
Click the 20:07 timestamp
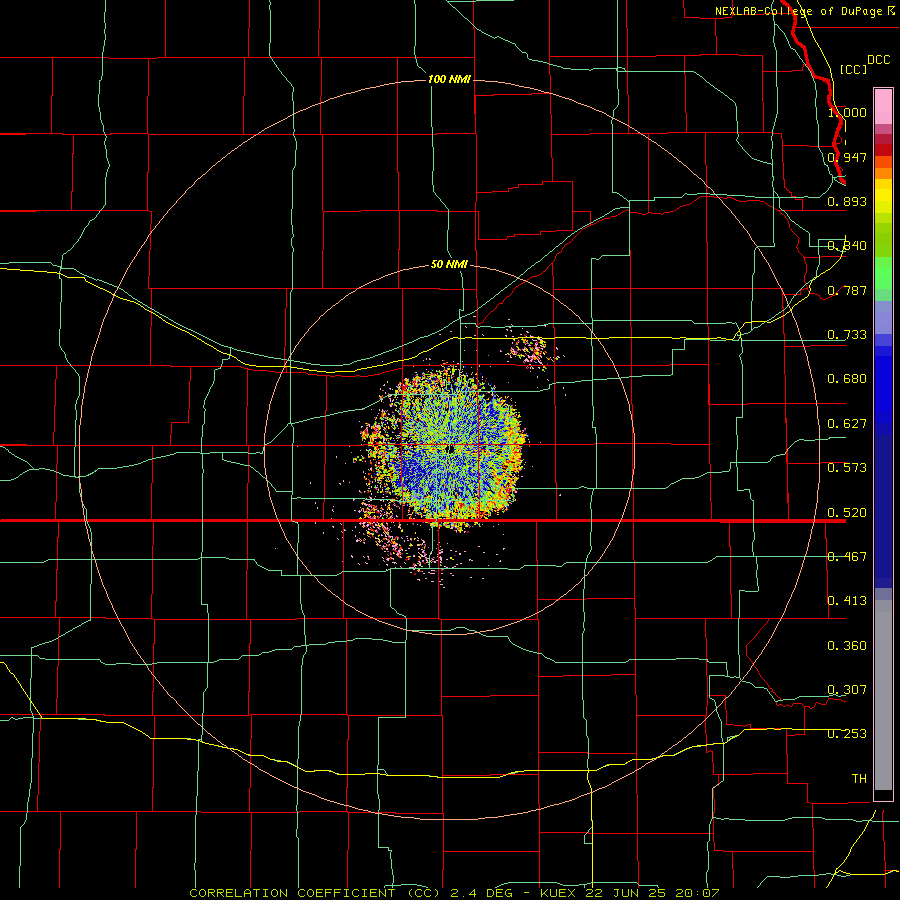coord(697,893)
